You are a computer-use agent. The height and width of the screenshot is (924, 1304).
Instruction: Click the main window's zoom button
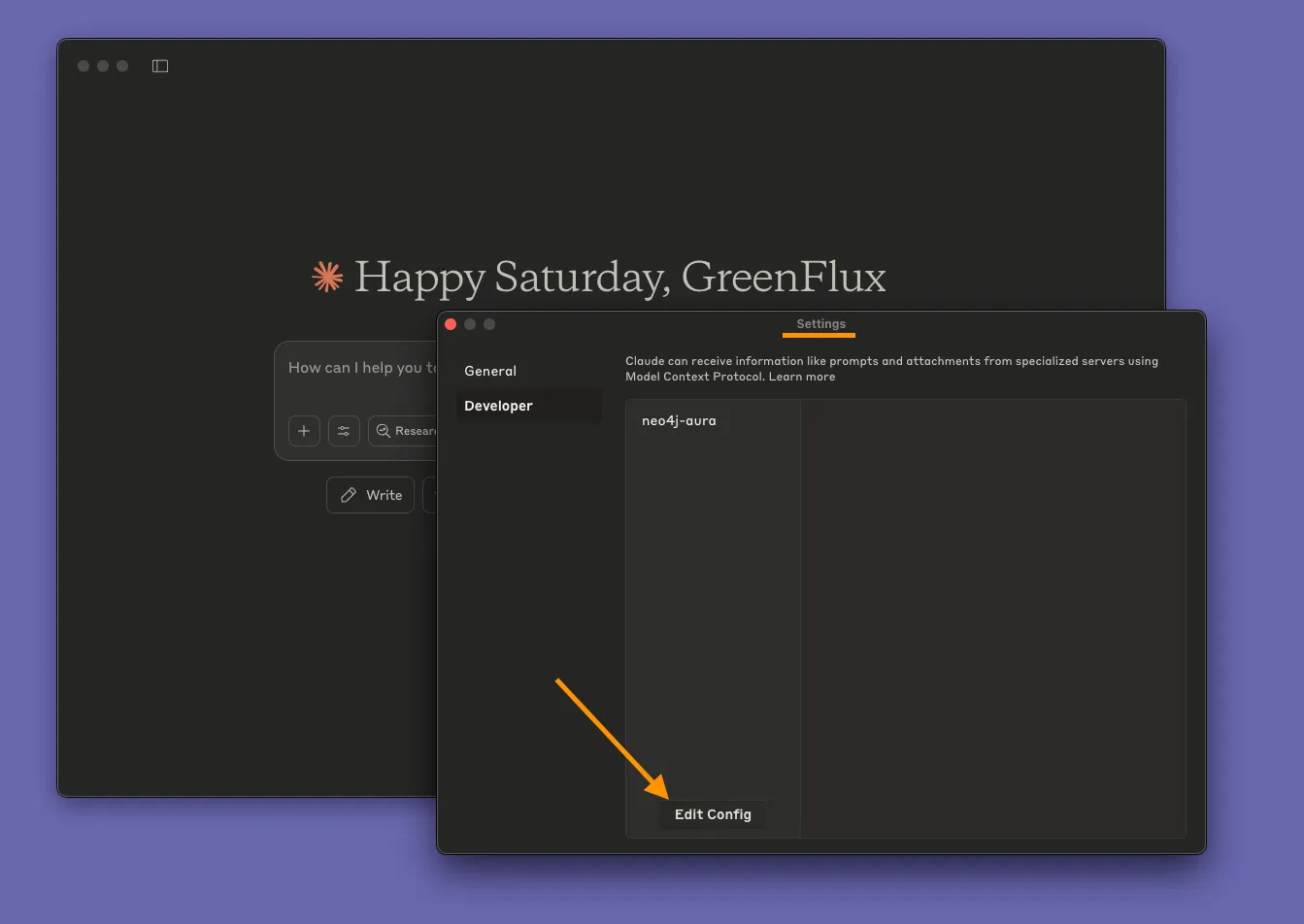tap(122, 66)
